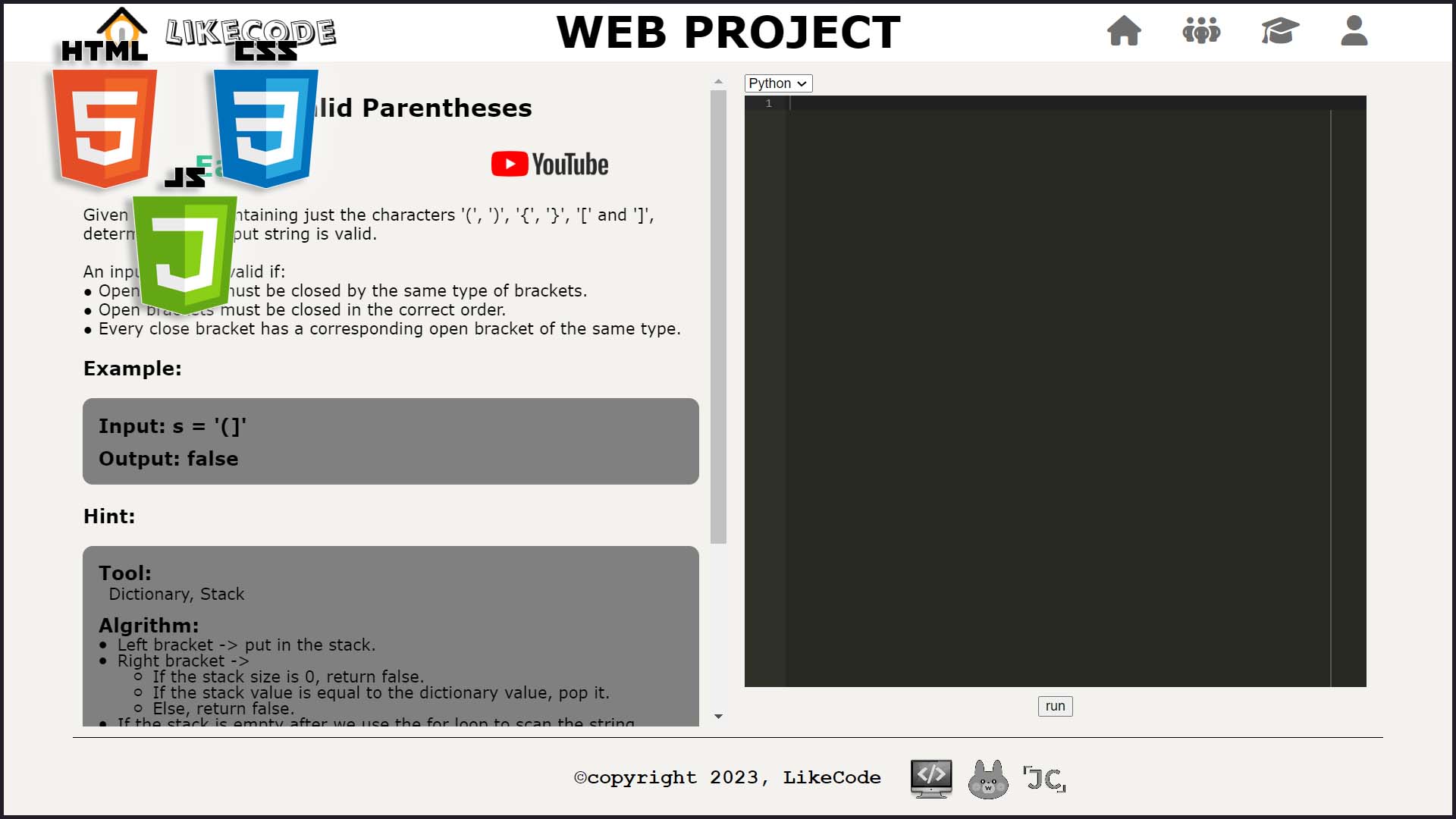Image resolution: width=1456 pixels, height=819 pixels.
Task: Go to the home page icon
Action: pos(1124,31)
